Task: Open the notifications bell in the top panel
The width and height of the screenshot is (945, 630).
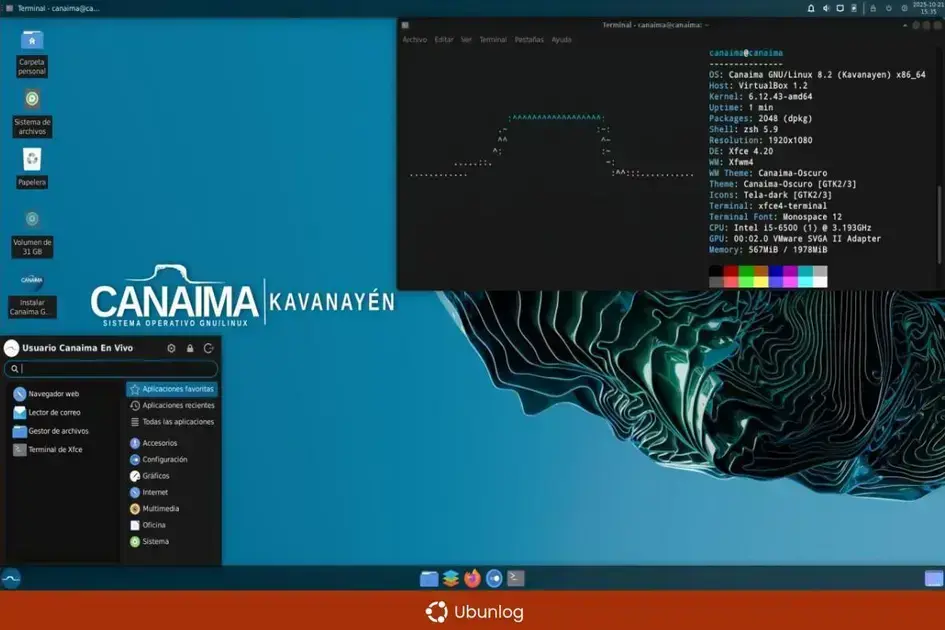Action: coord(811,8)
